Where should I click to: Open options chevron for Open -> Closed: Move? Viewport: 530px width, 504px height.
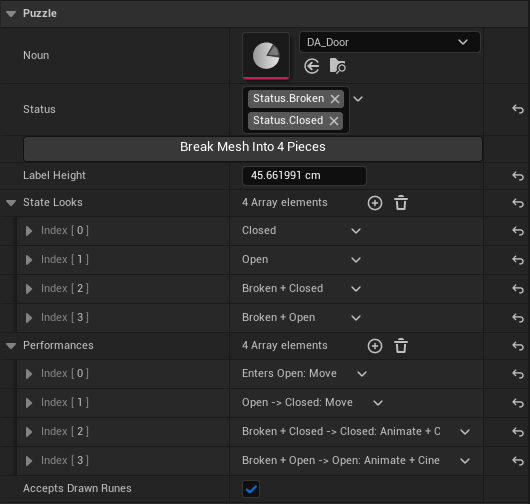click(x=378, y=403)
